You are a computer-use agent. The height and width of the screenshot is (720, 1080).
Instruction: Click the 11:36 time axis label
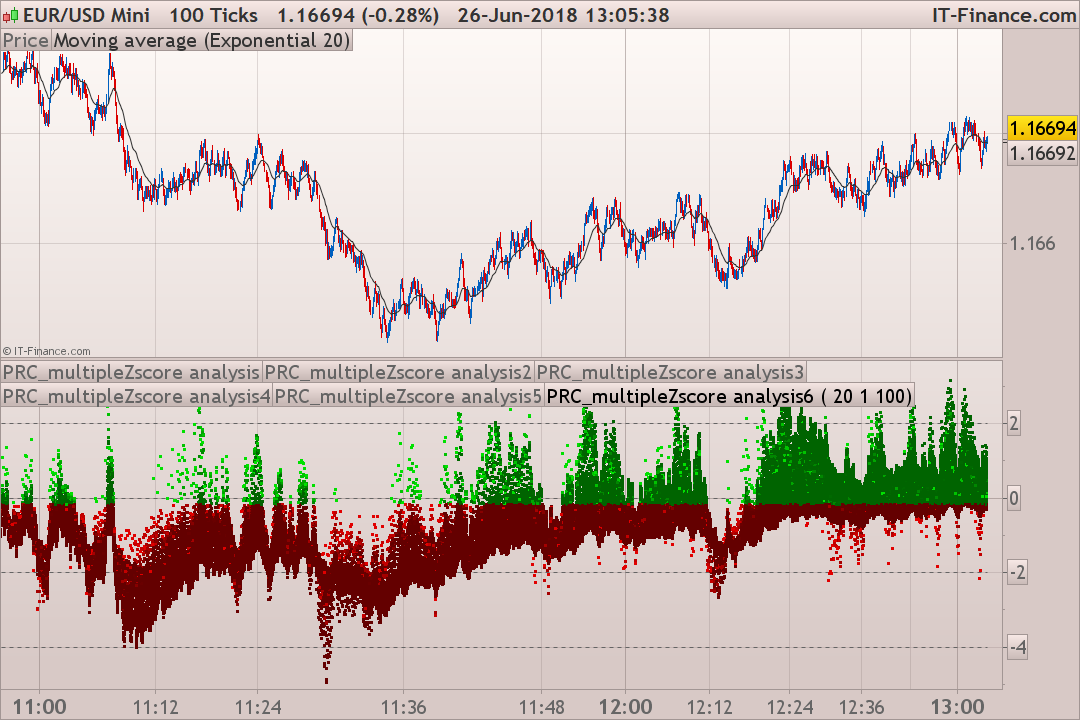(x=404, y=707)
